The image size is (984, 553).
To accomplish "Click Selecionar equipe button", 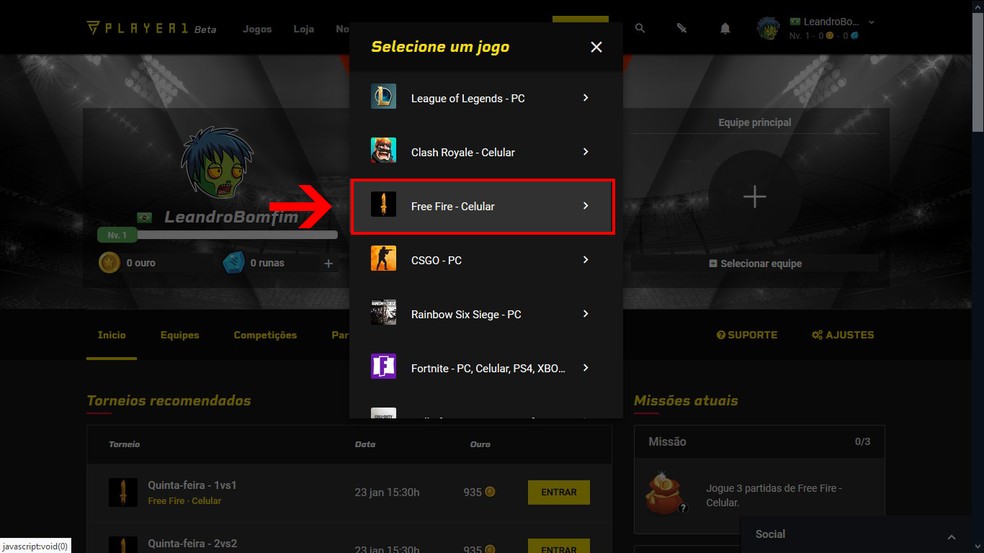I will pyautogui.click(x=755, y=264).
